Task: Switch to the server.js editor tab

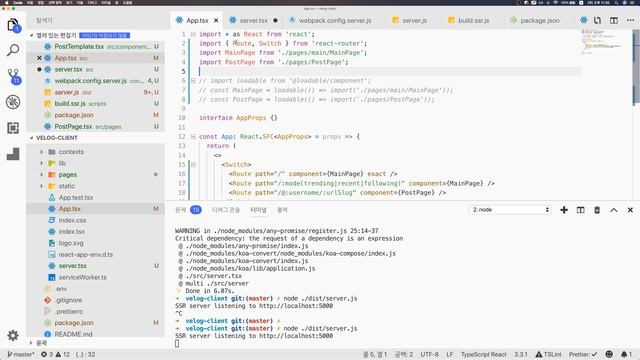Action: (x=414, y=20)
